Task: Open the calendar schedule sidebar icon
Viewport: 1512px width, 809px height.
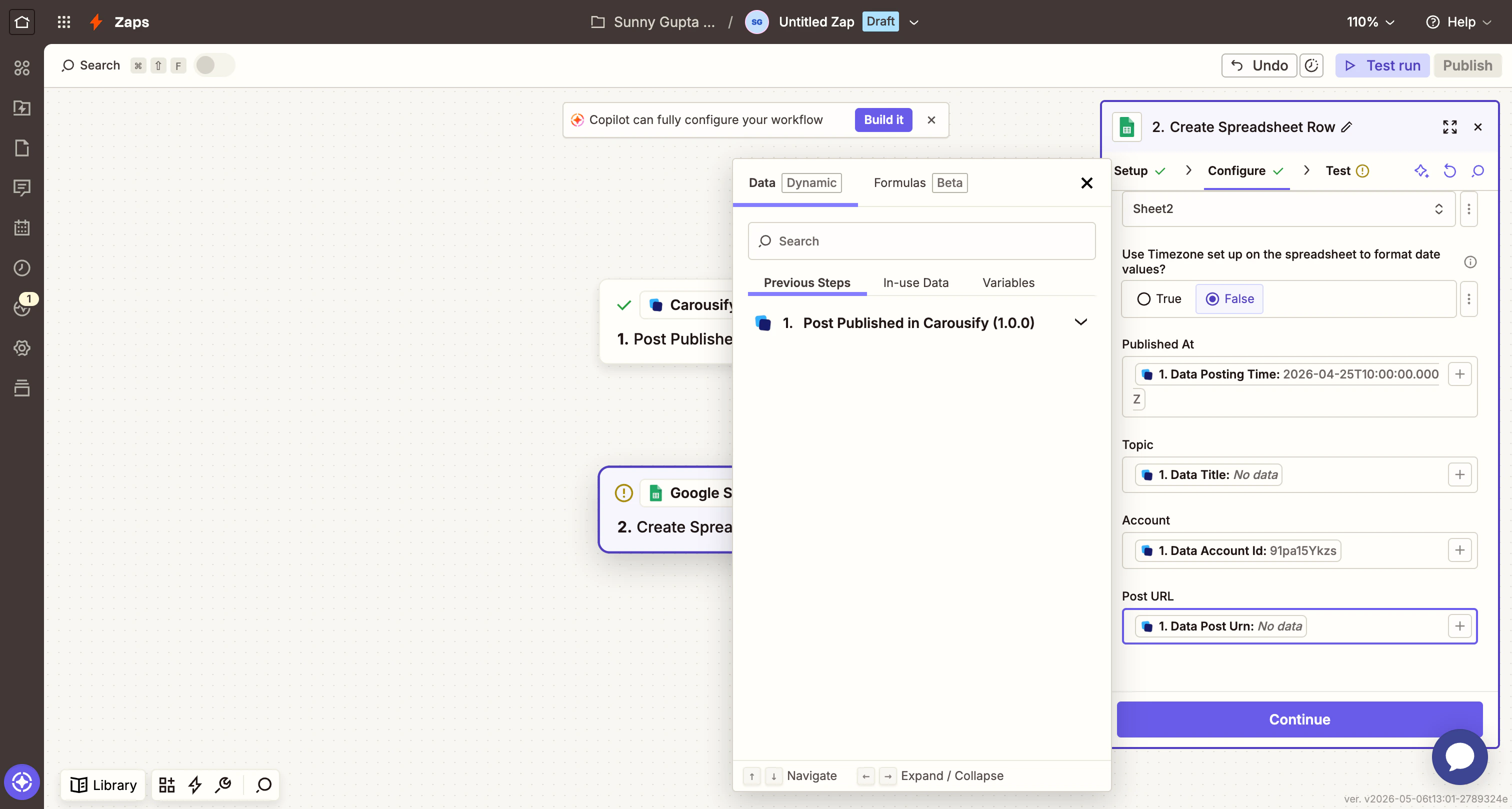Action: [x=21, y=228]
